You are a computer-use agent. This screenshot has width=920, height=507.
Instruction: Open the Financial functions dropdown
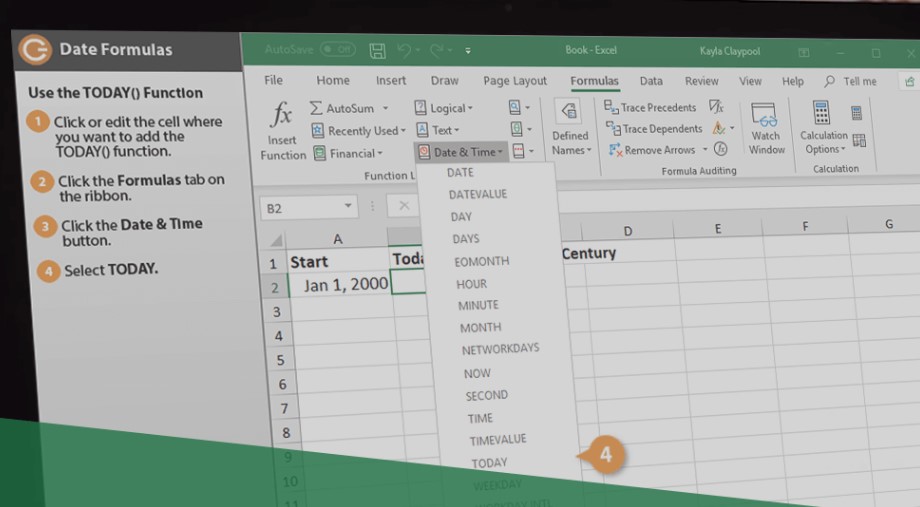[349, 154]
